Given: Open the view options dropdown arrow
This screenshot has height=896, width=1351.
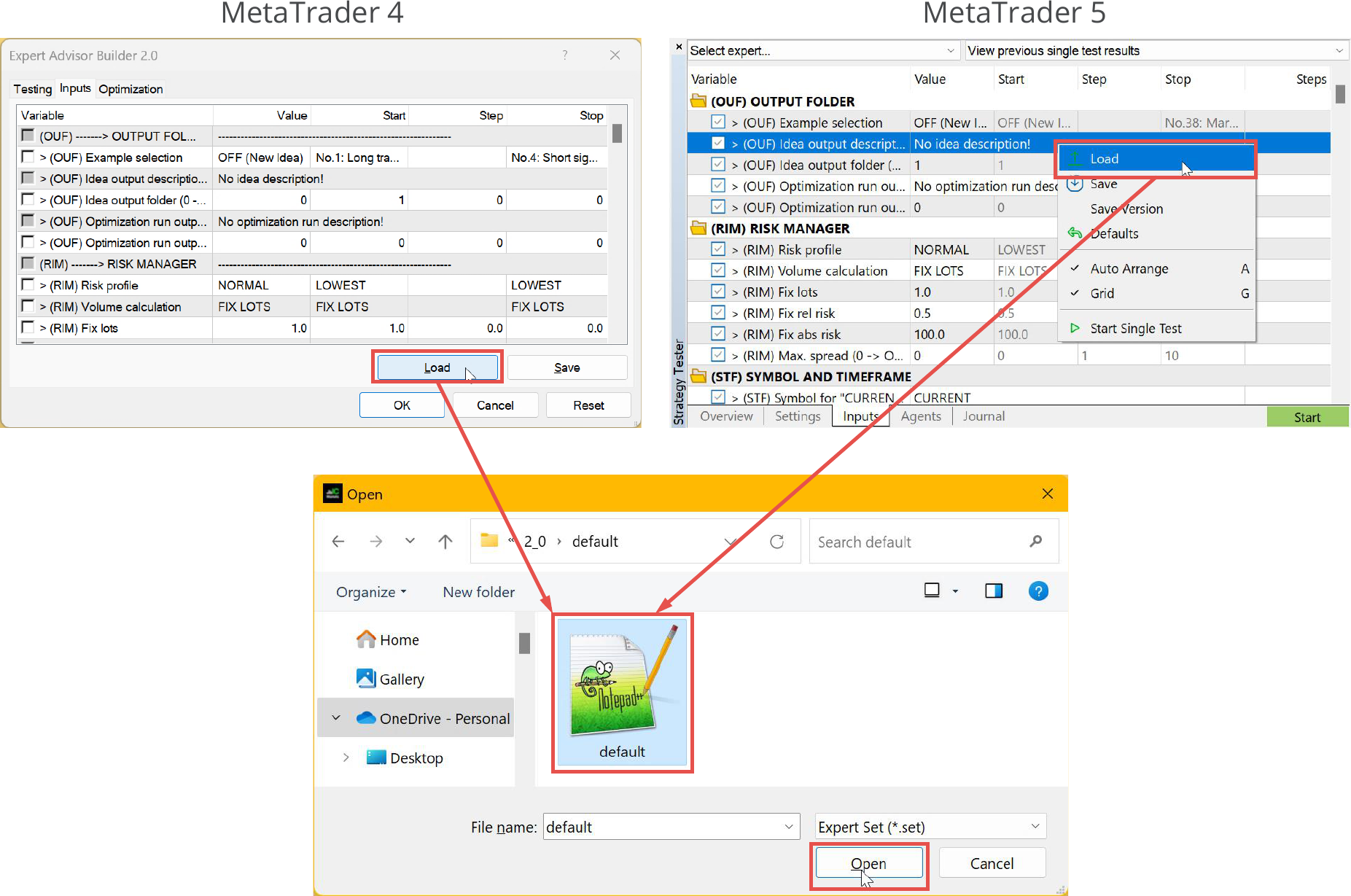Looking at the screenshot, I should [x=955, y=591].
